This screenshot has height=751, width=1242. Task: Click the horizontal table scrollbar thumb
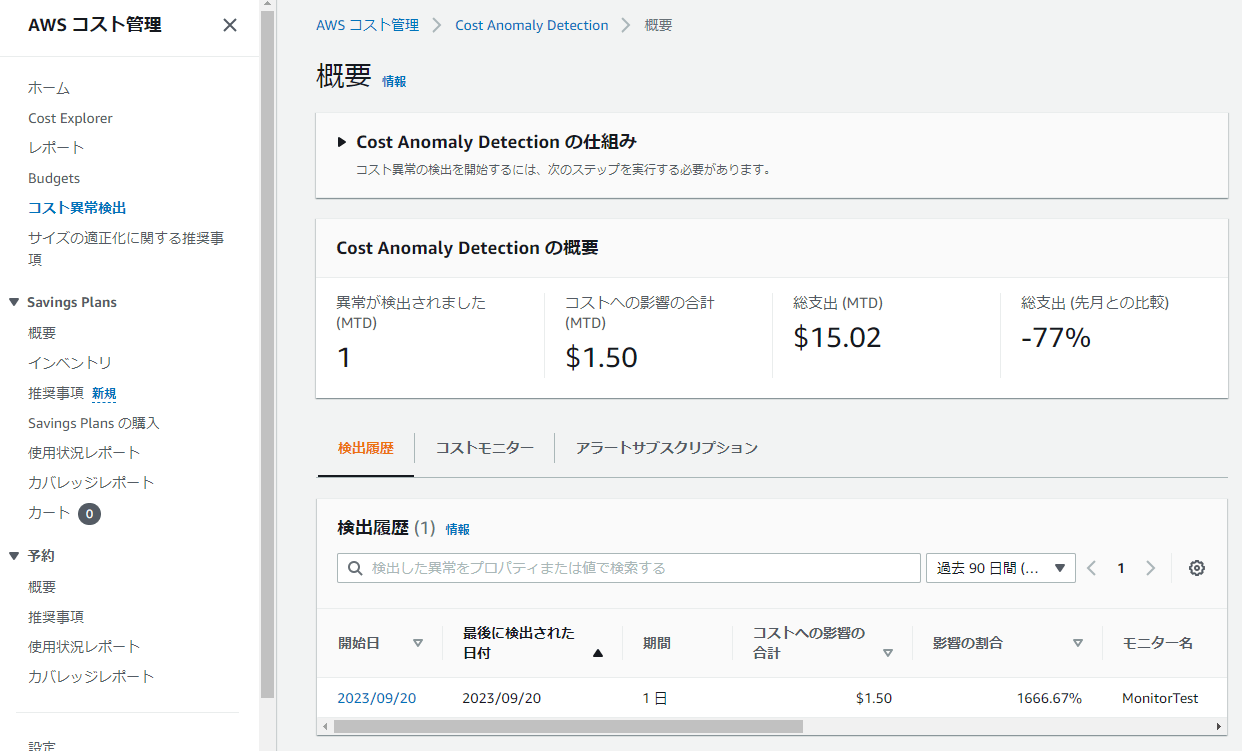pos(567,727)
